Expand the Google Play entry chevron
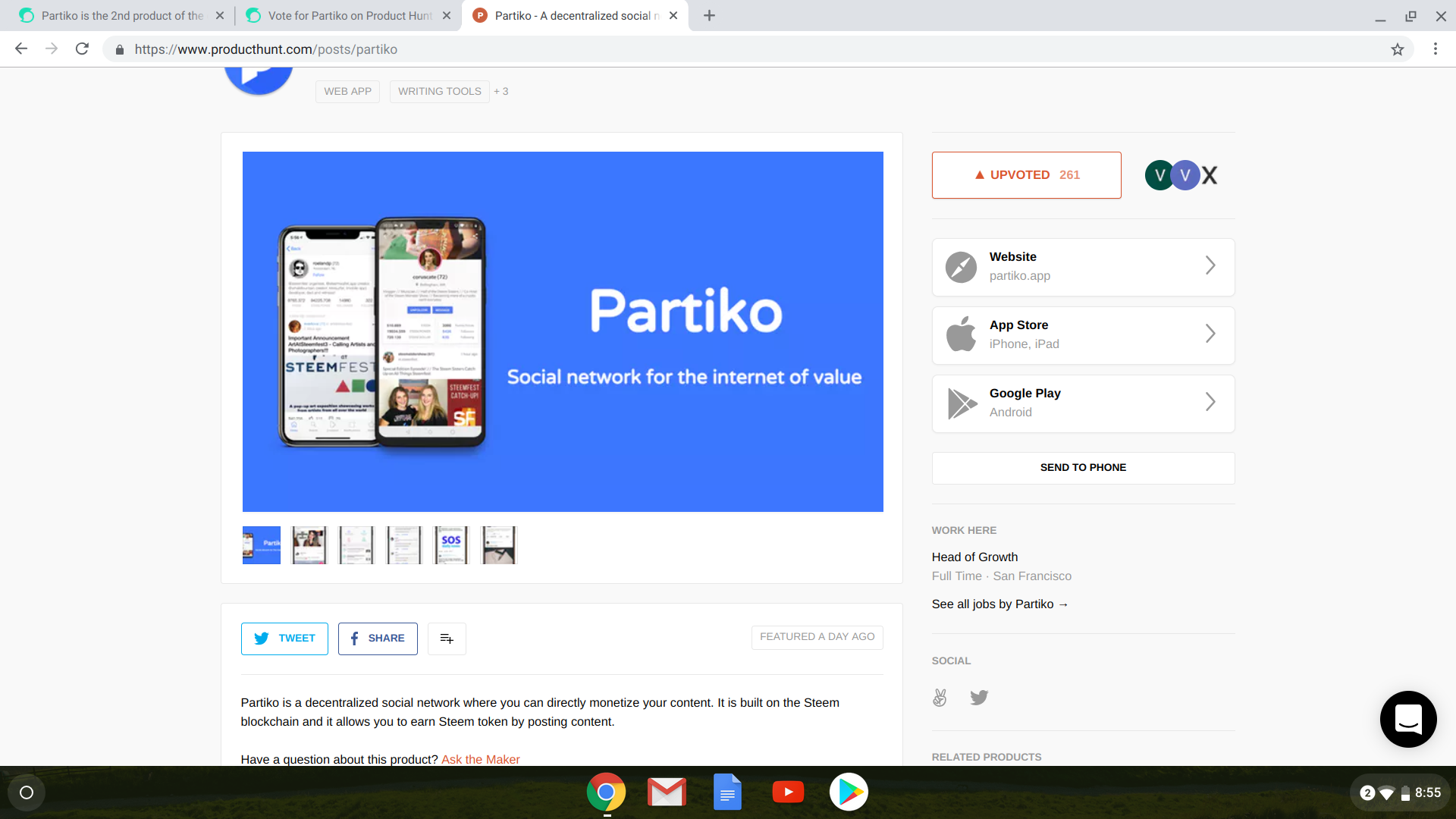This screenshot has width=1456, height=819. [1210, 403]
